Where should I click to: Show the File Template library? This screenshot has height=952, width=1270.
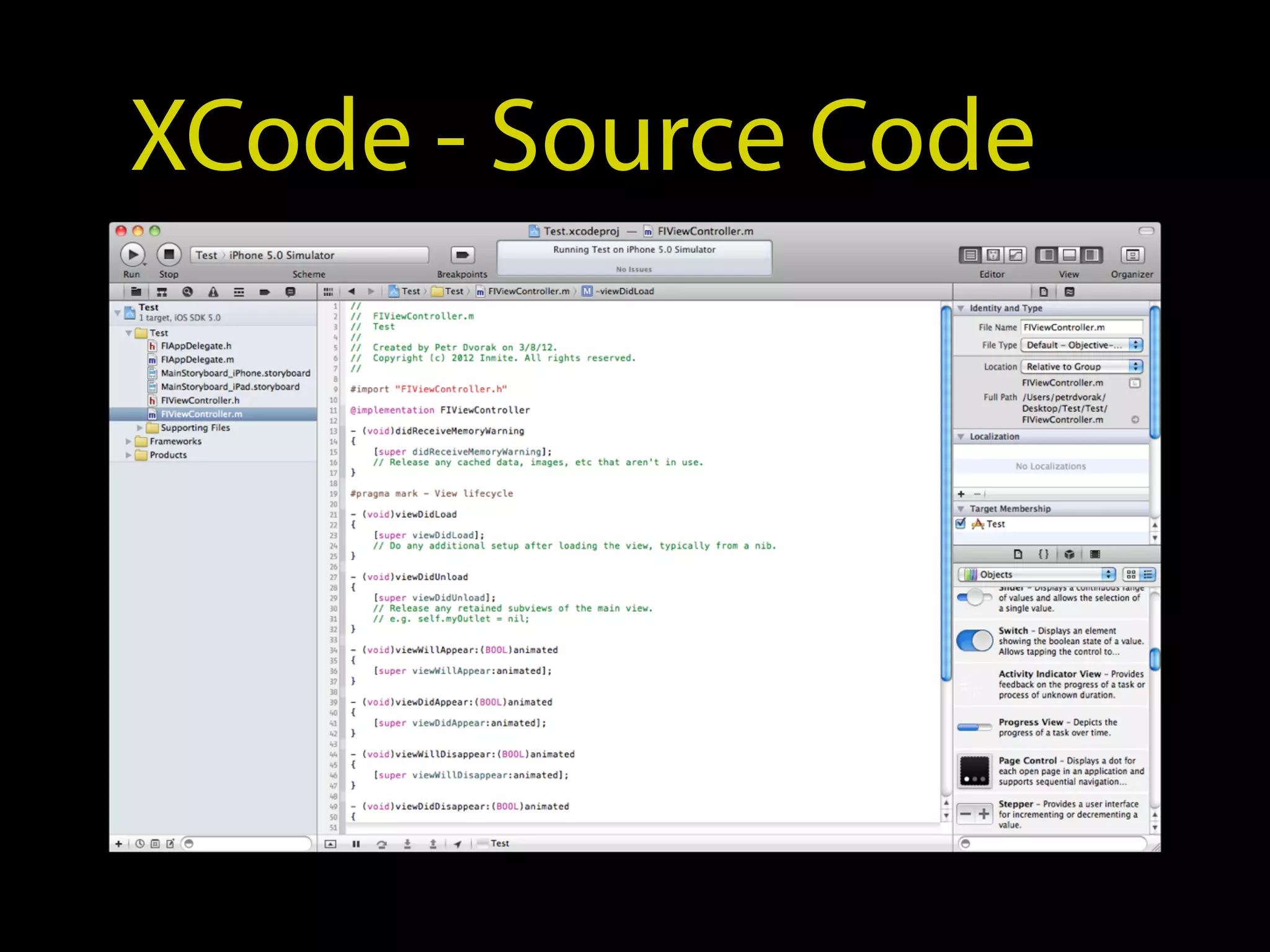[1018, 554]
